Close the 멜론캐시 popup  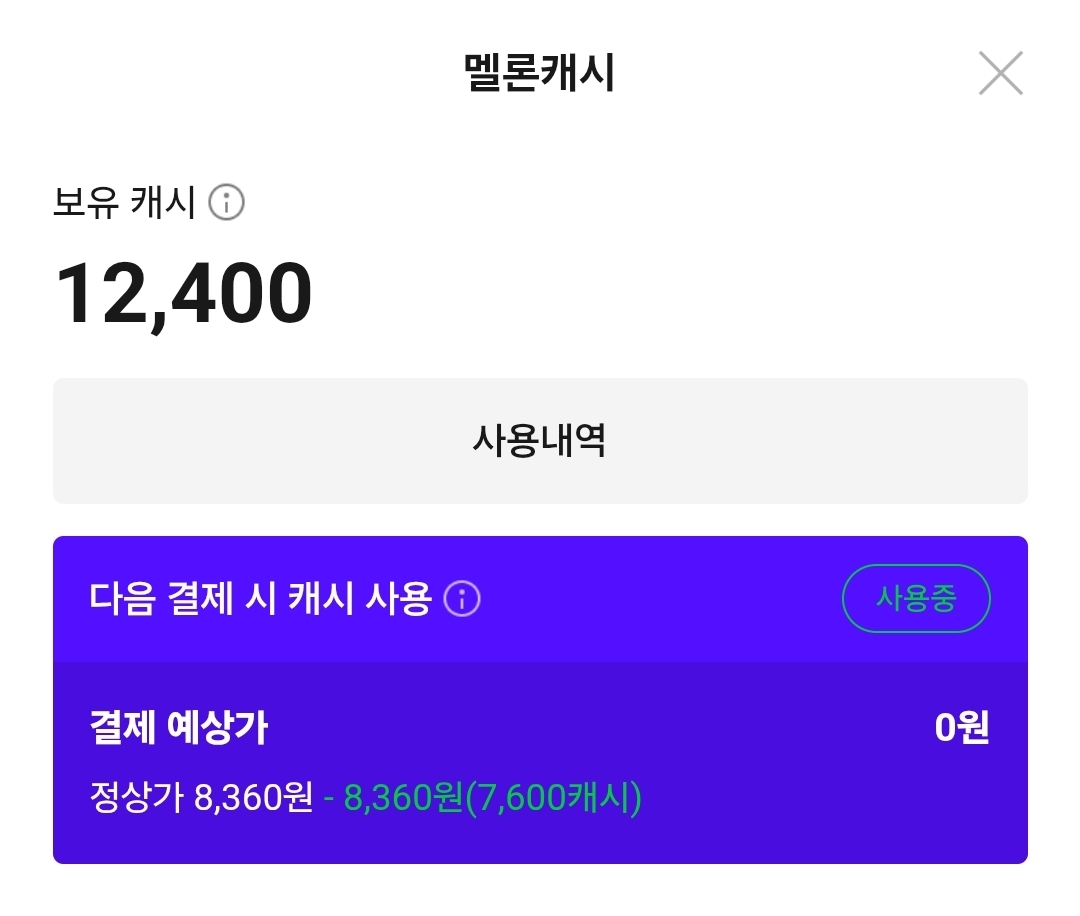[x=1000, y=73]
